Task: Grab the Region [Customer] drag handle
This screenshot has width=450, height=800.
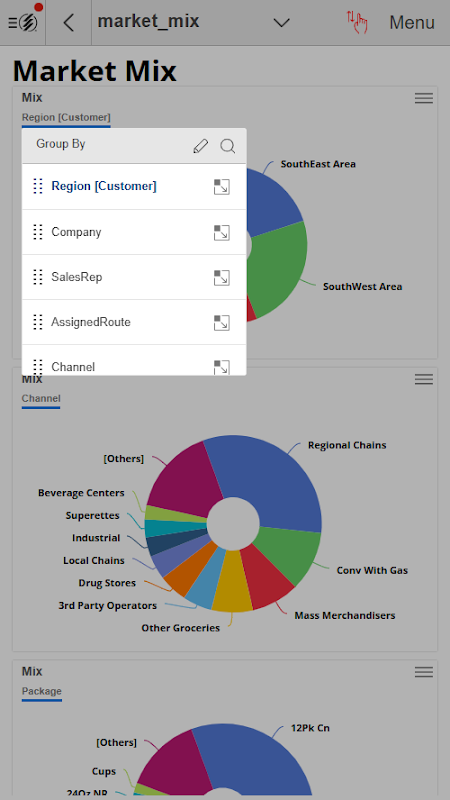Action: (x=38, y=186)
